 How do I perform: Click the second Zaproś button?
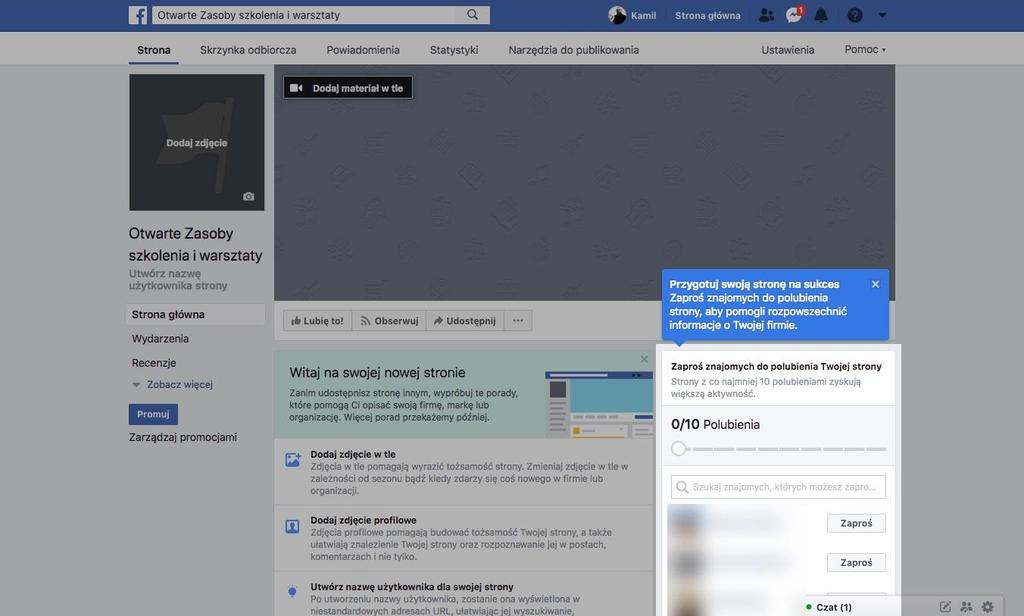pyautogui.click(x=856, y=562)
